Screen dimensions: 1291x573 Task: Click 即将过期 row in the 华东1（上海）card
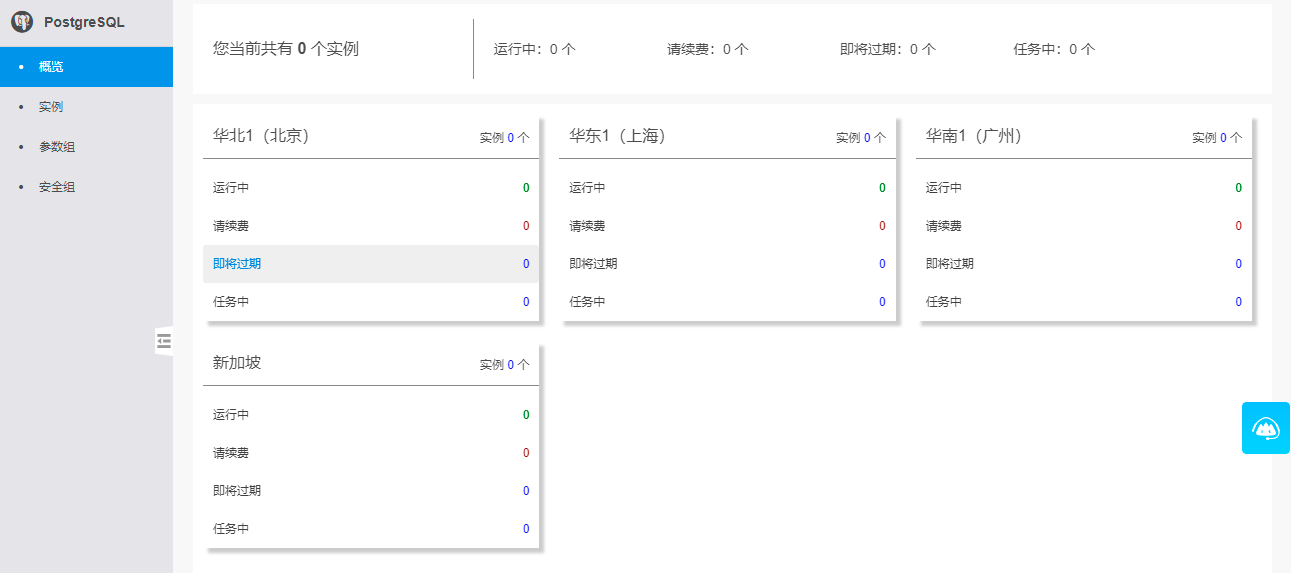(x=727, y=264)
